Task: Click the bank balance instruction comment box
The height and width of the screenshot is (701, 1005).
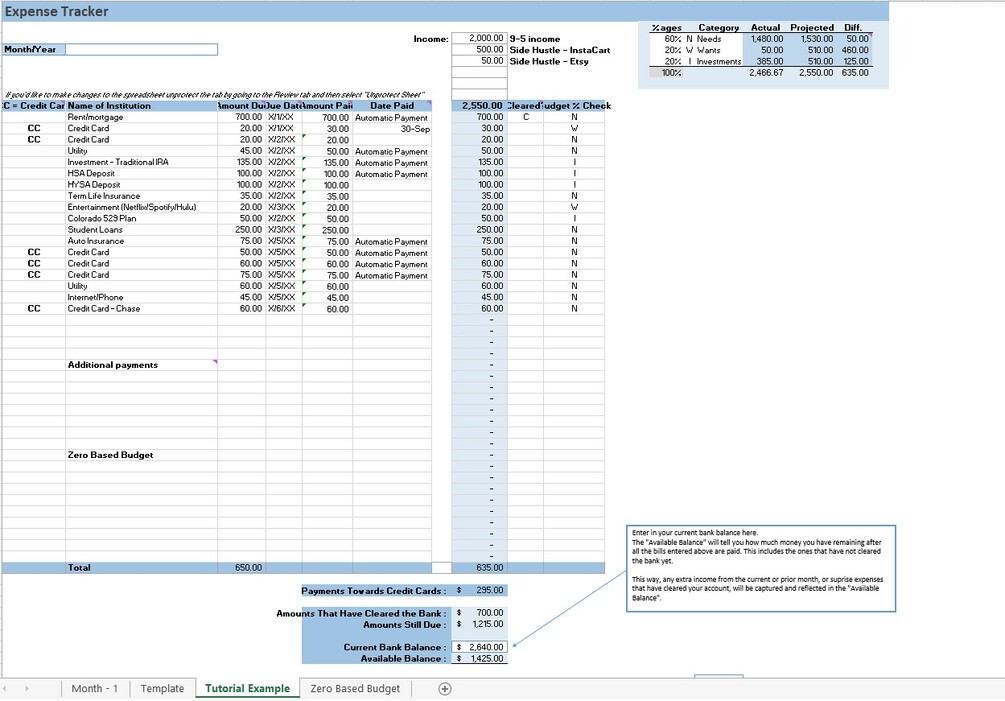Action: pos(761,568)
